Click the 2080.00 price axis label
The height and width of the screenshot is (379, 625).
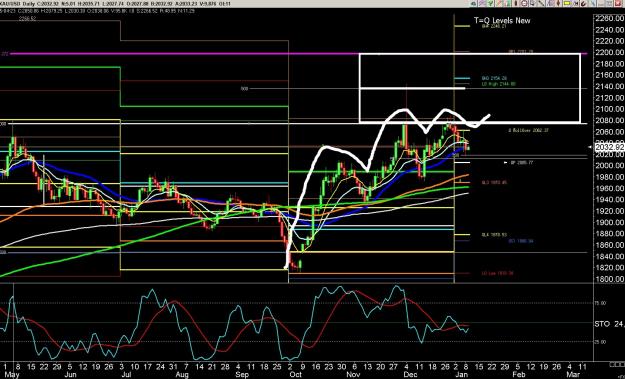609,120
